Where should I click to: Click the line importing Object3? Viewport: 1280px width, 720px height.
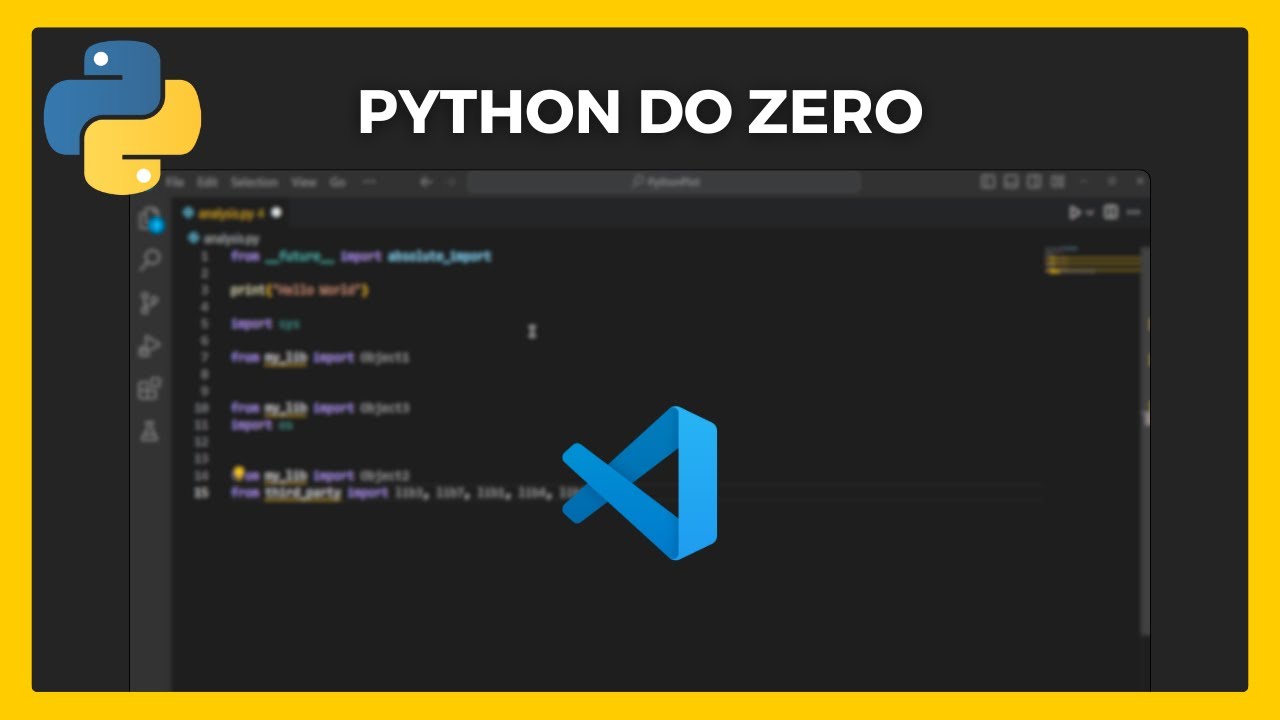tap(320, 408)
